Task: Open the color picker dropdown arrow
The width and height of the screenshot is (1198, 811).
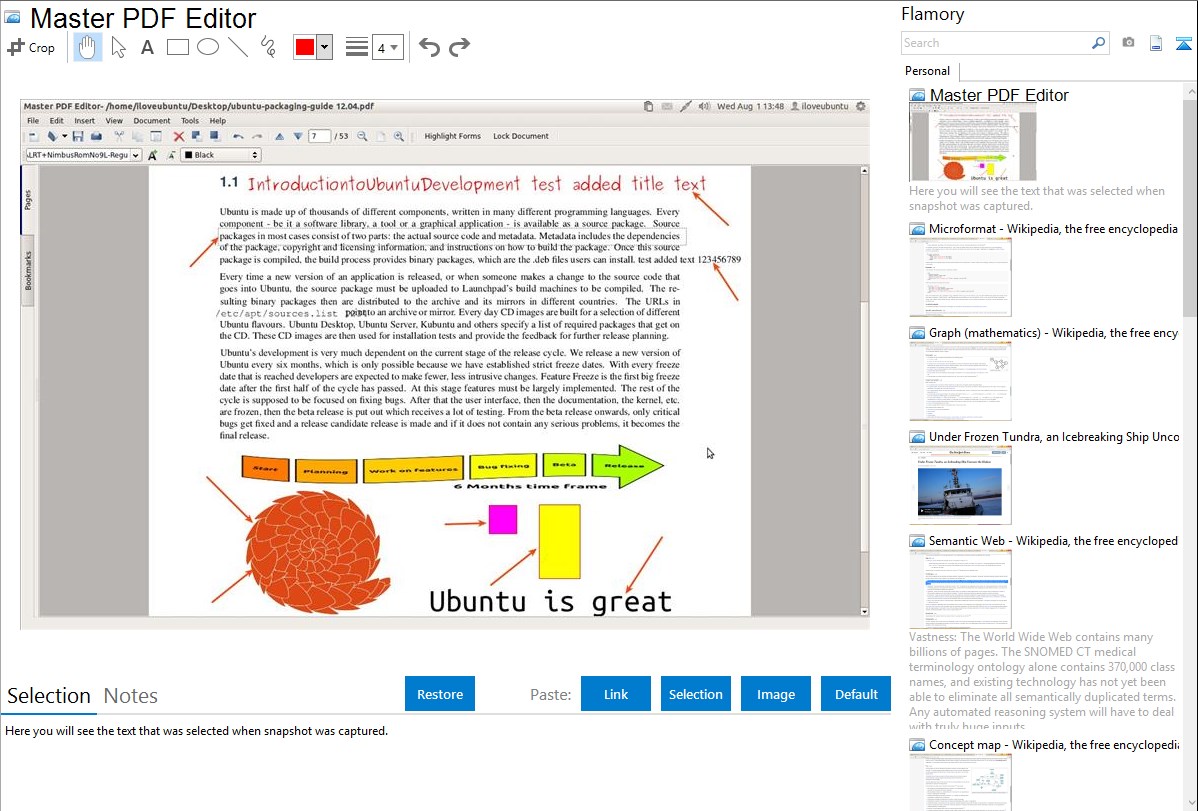Action: coord(324,47)
